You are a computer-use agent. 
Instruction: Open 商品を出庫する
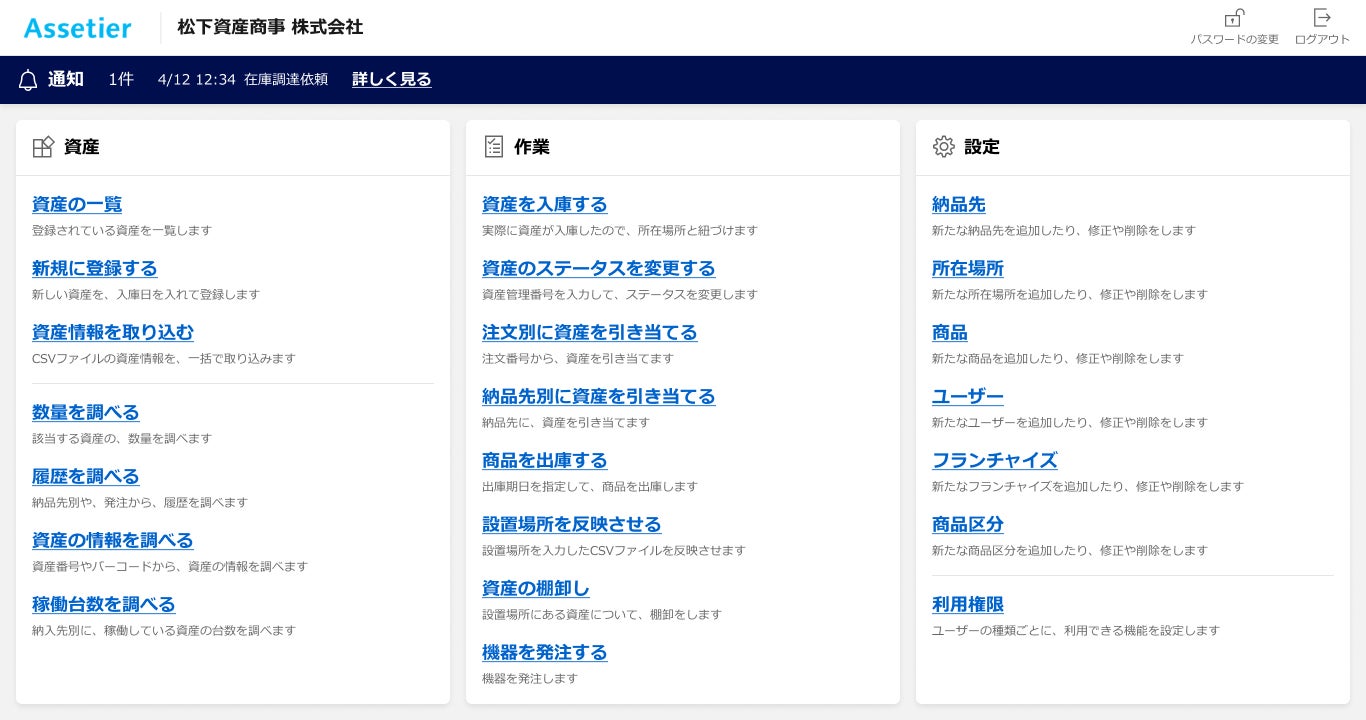click(545, 460)
